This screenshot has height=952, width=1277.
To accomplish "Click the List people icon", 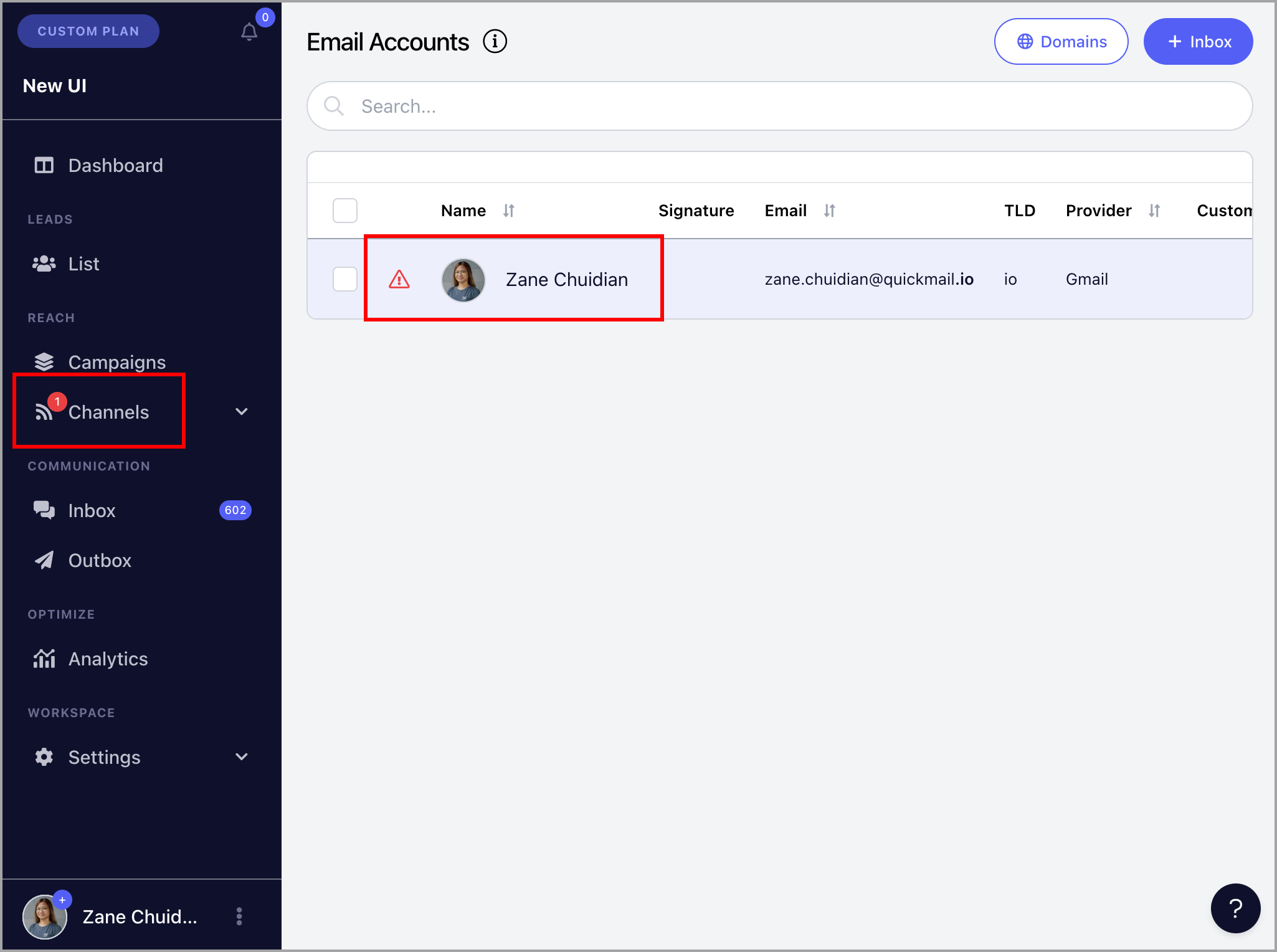I will [44, 264].
